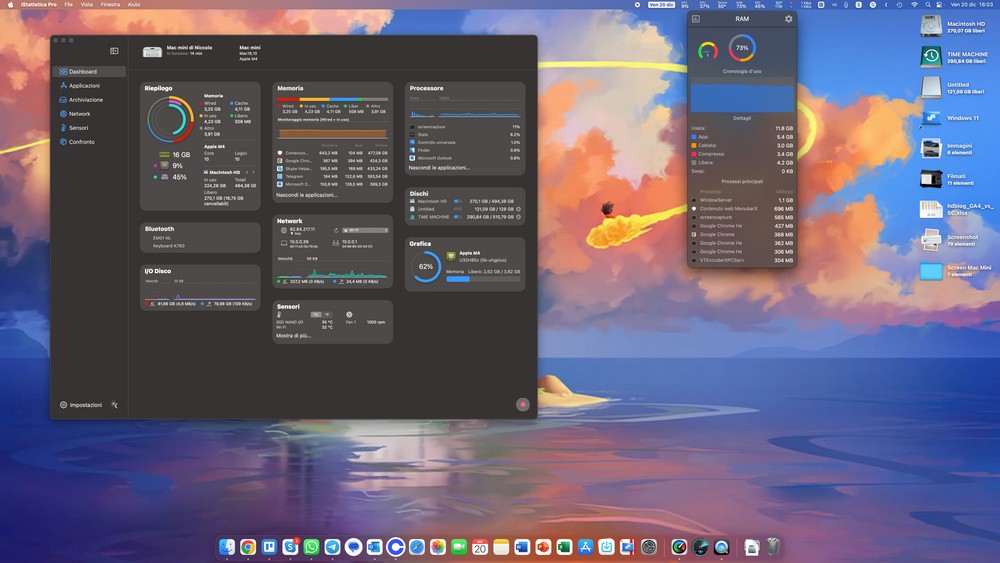Open Impostazioni at the sidebar bottom

pos(81,405)
